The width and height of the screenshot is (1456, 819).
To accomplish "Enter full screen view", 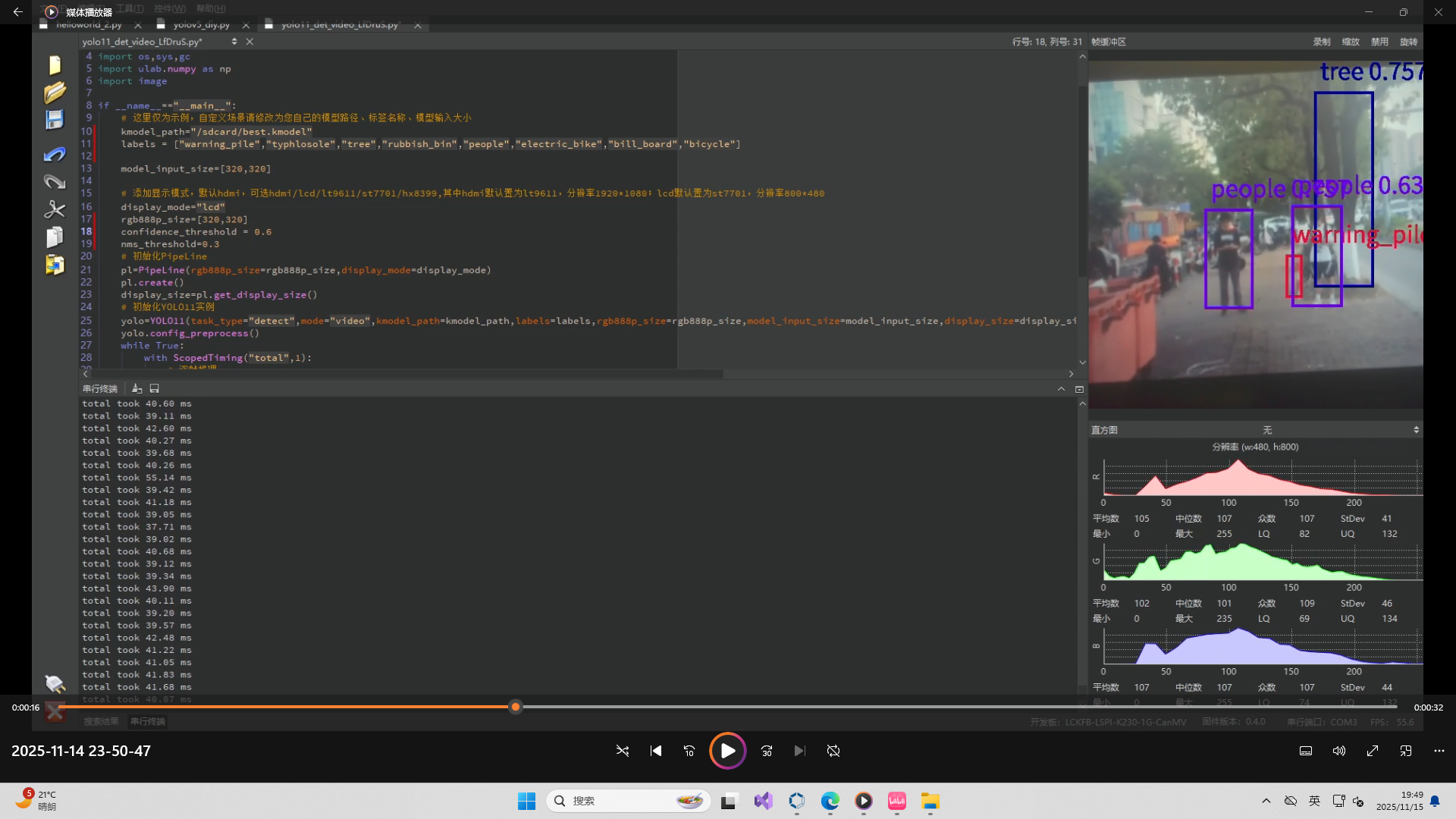I will pos(1373,751).
